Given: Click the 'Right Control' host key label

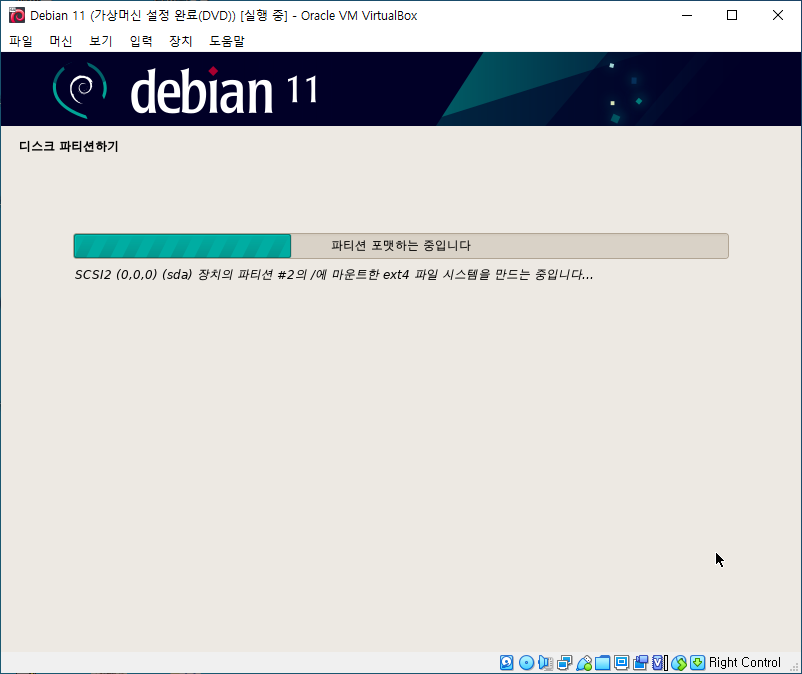Looking at the screenshot, I should tap(745, 663).
